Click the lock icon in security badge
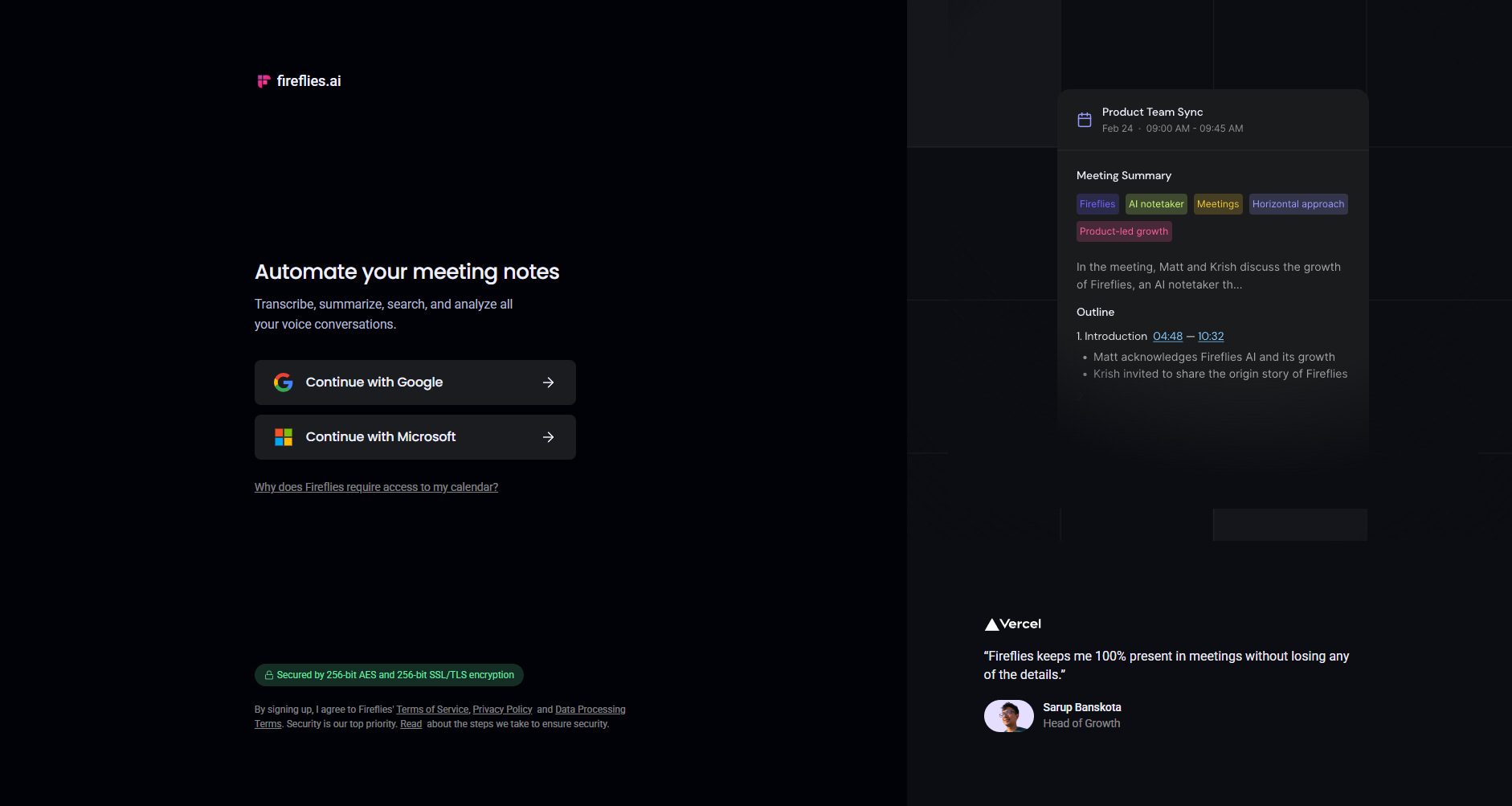This screenshot has width=1512, height=806. (x=269, y=675)
